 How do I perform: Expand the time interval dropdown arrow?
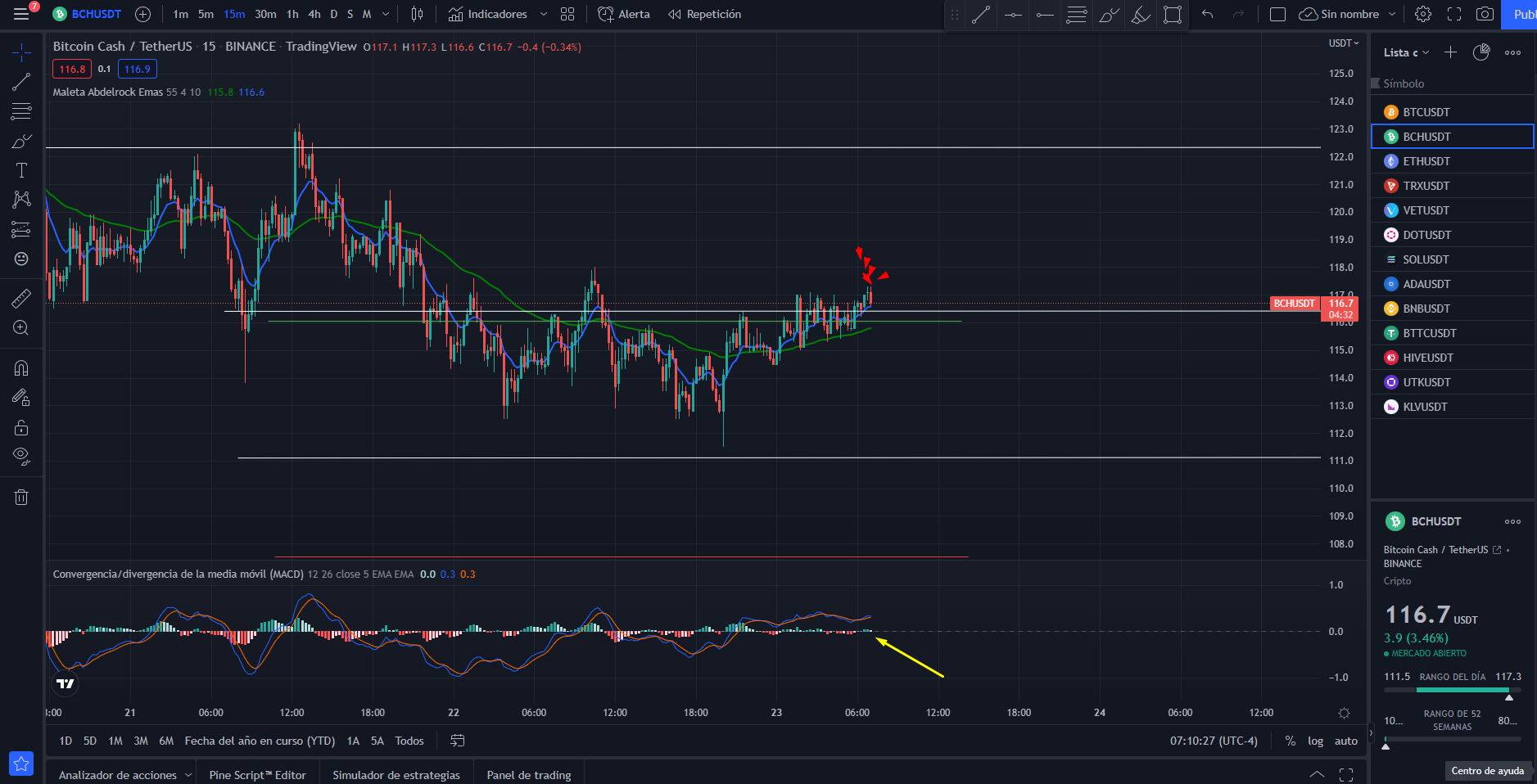pos(386,14)
